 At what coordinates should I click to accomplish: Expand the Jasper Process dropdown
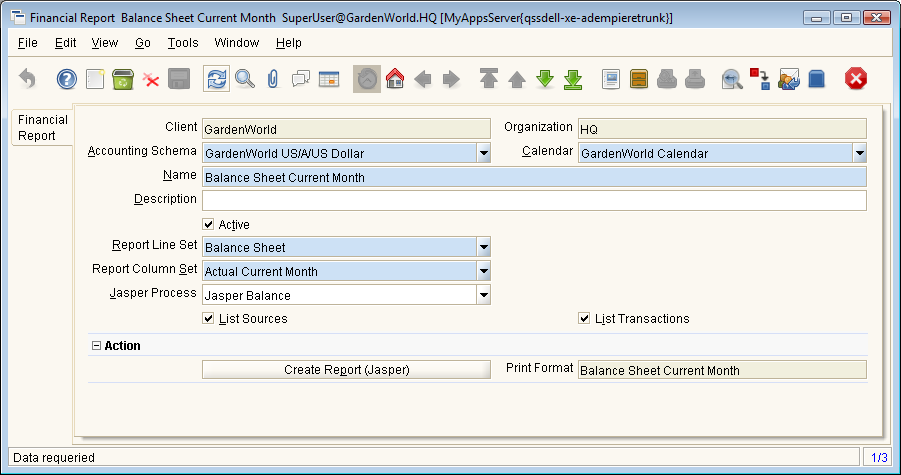pos(483,295)
